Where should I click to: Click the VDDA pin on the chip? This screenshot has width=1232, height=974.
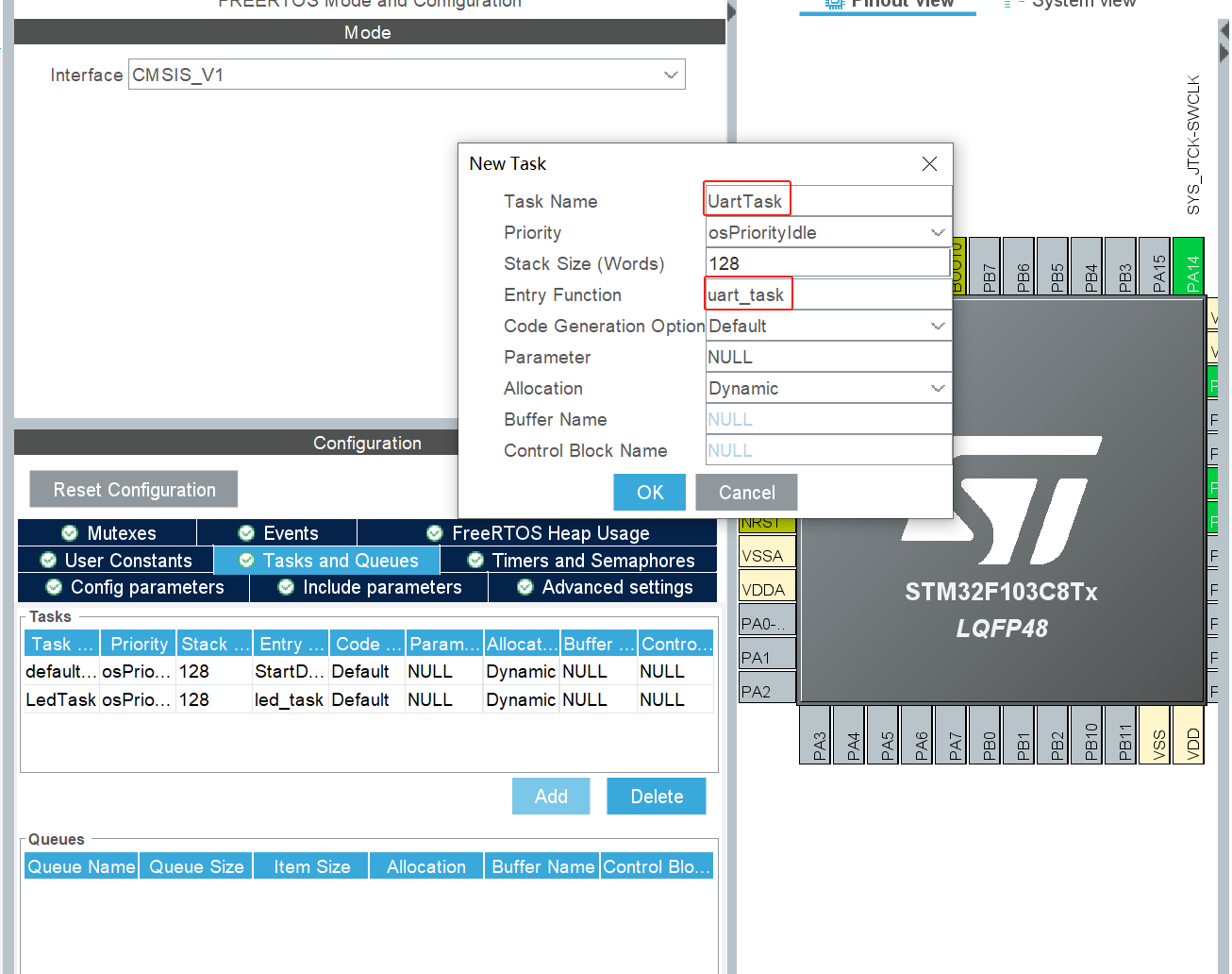767,589
